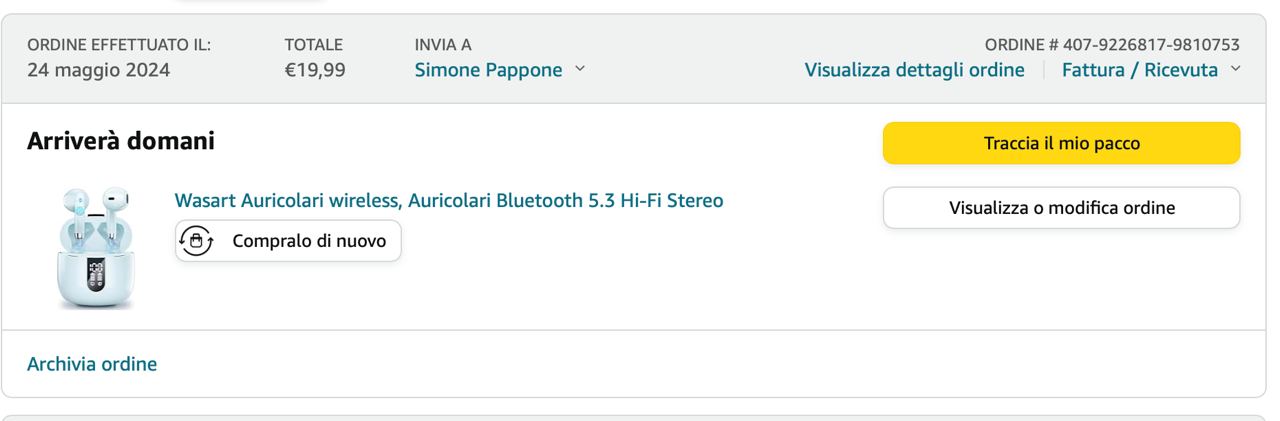Image resolution: width=1280 pixels, height=421 pixels.
Task: Click the order date 24 maggio 2024
Action: point(98,70)
